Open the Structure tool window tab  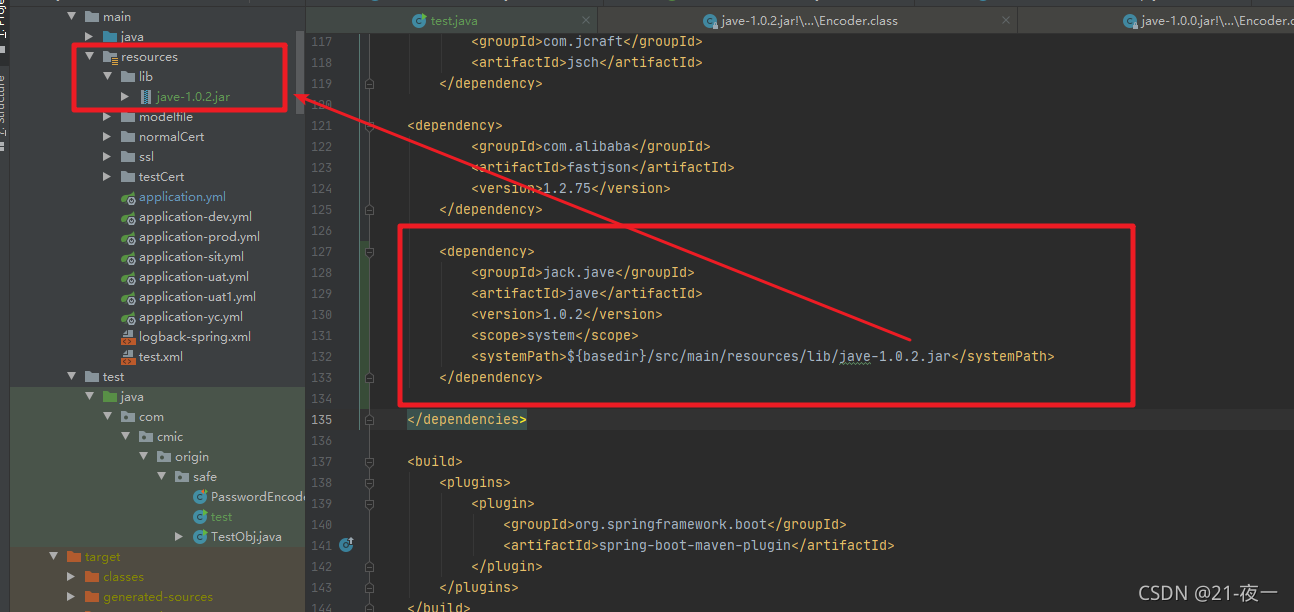coord(3,115)
